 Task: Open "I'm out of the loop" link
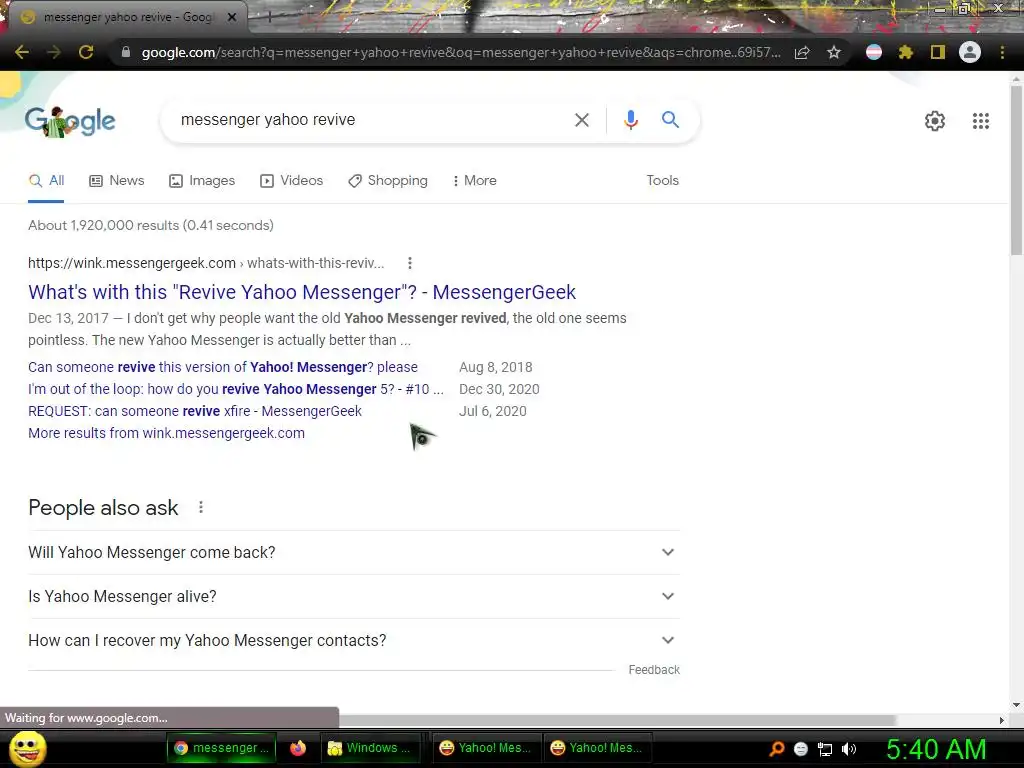click(x=236, y=389)
